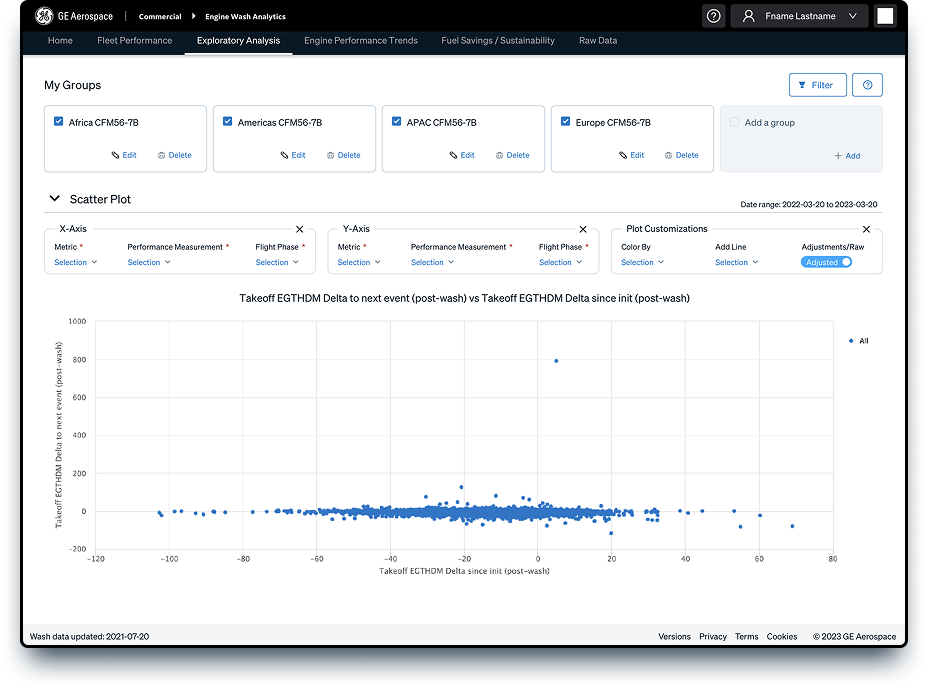
Task: Select the Exploratory Analysis tab
Action: point(239,41)
